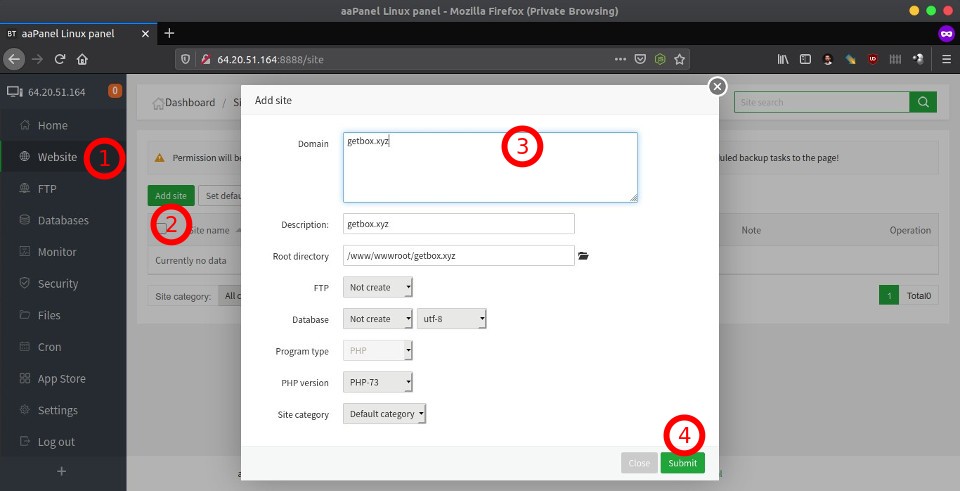This screenshot has height=491, width=960.
Task: Close the aaPanel Linux panel tab
Action: 145,34
